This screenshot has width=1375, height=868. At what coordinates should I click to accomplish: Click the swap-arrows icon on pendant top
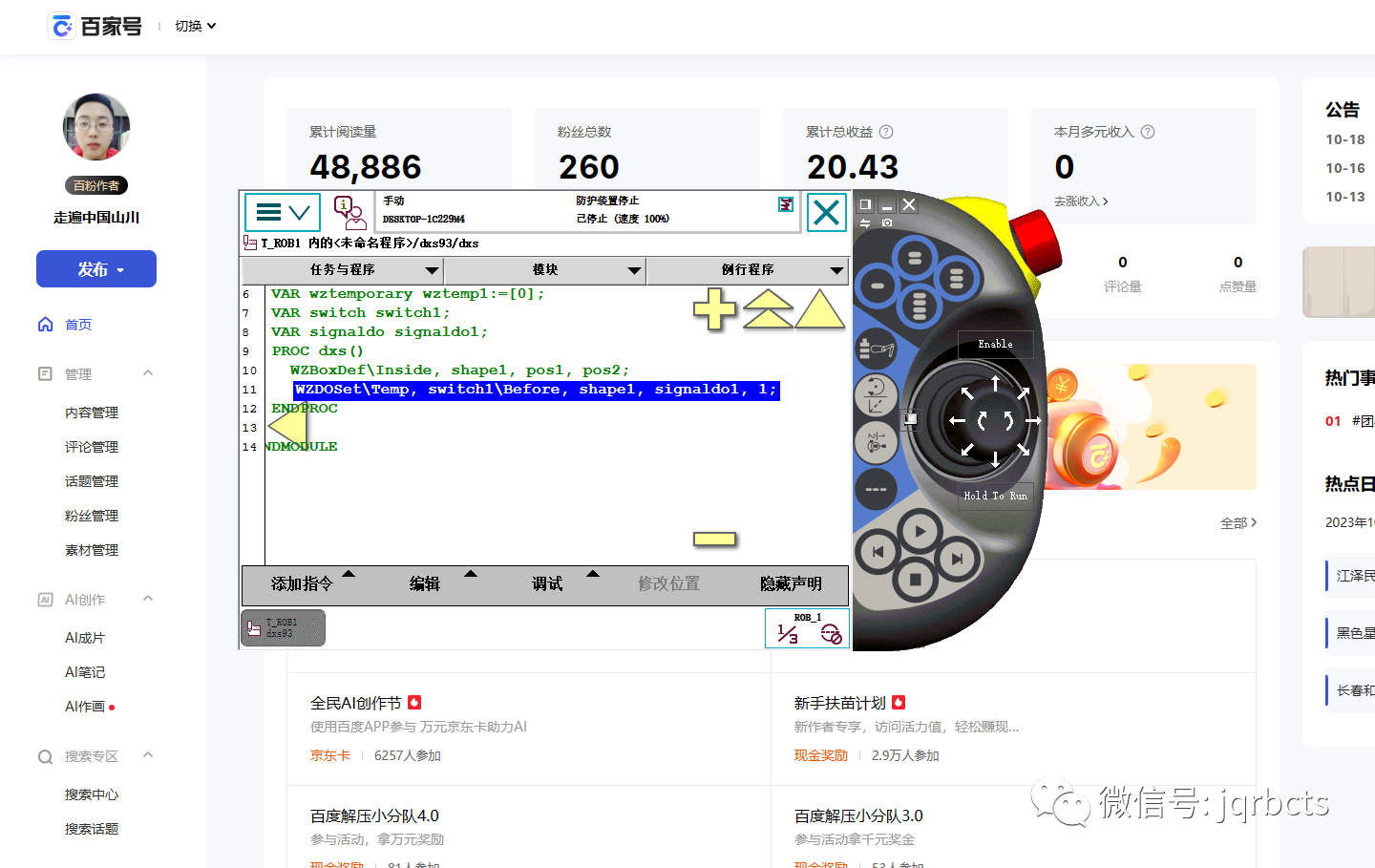865,222
